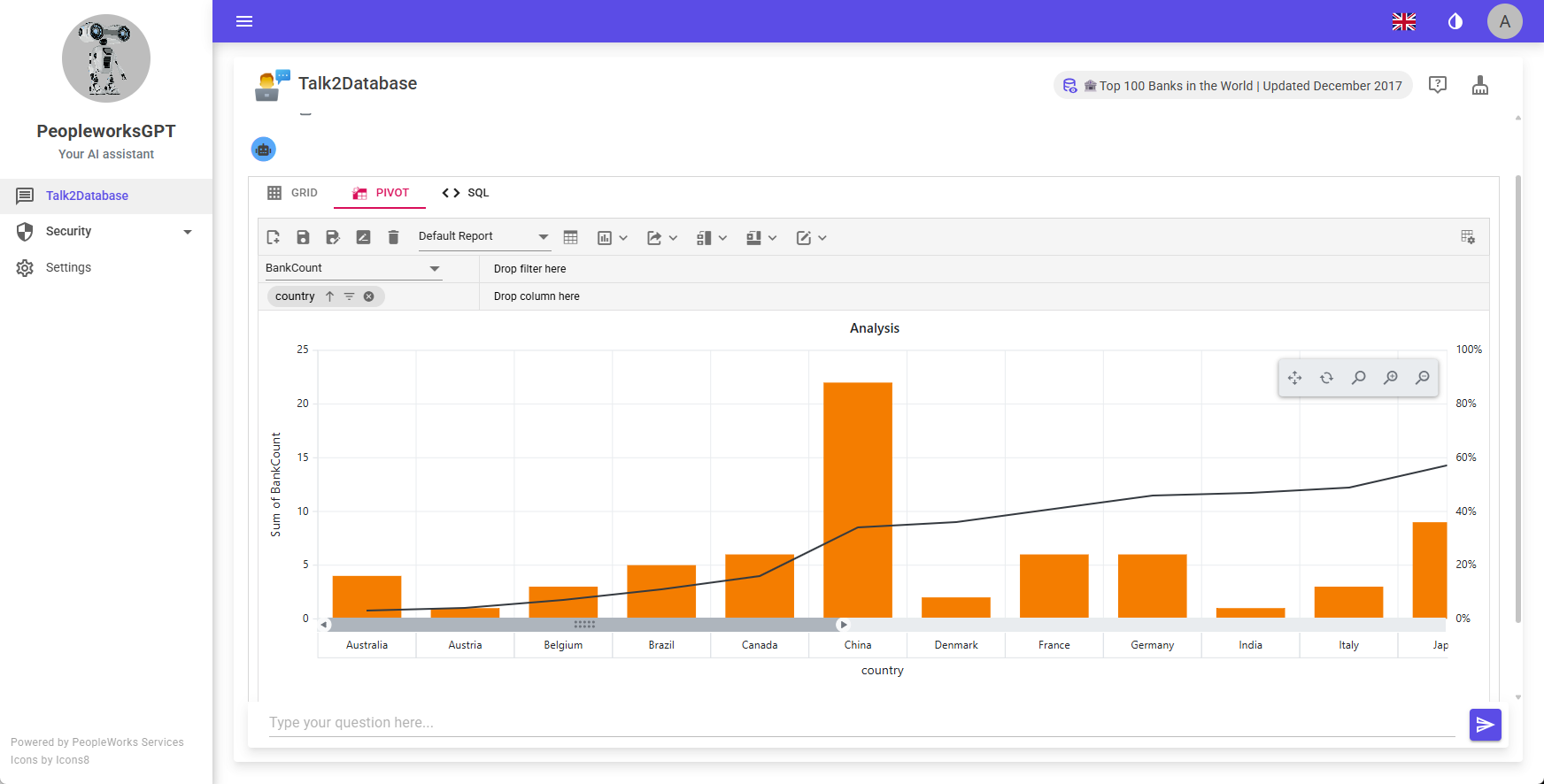Open the hamburger menu in top bar
The image size is (1544, 784).
point(244,21)
